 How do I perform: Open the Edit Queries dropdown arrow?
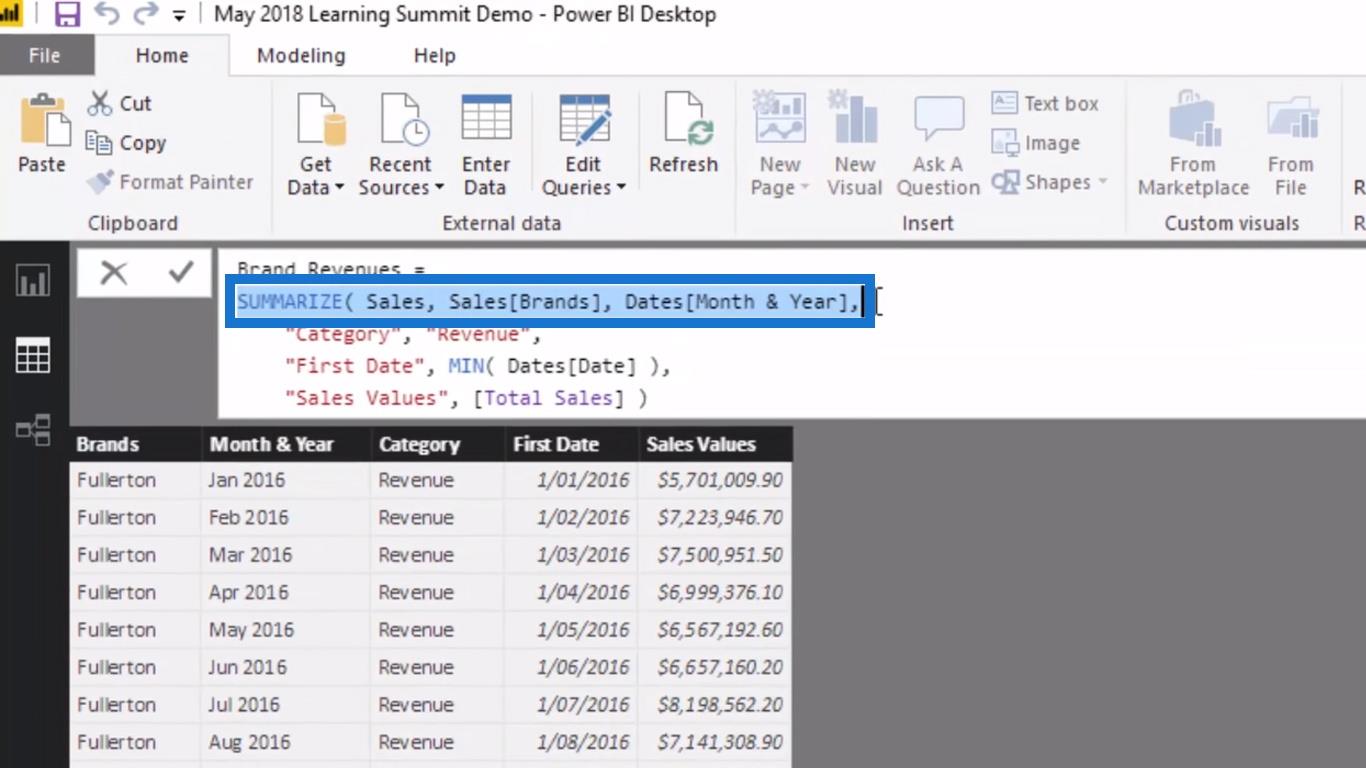(x=621, y=187)
